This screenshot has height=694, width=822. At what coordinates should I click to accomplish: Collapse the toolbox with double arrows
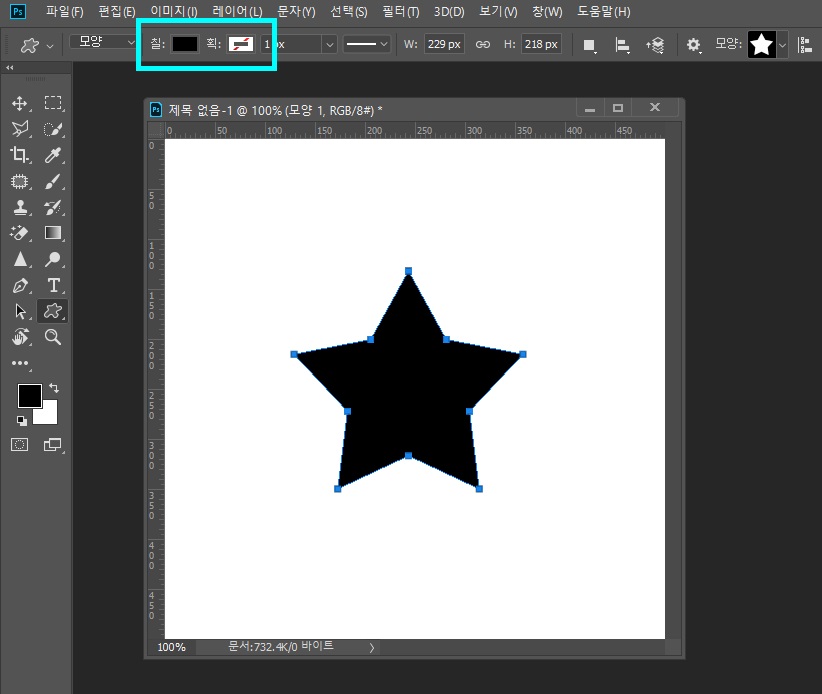(9, 68)
